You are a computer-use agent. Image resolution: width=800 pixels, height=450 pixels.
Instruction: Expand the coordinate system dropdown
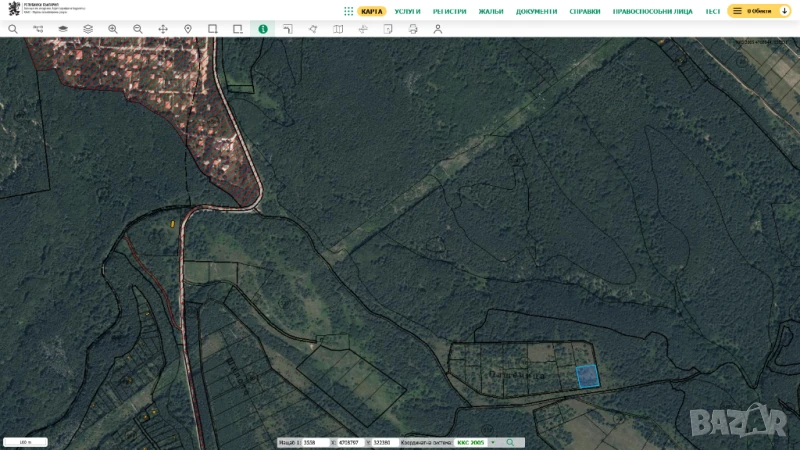[x=492, y=442]
